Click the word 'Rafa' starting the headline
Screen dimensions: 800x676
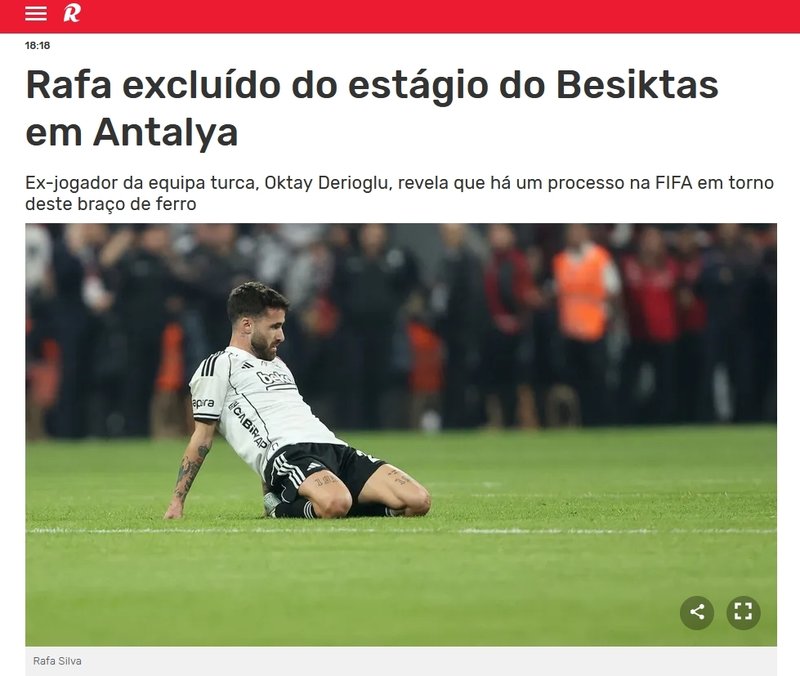click(68, 85)
